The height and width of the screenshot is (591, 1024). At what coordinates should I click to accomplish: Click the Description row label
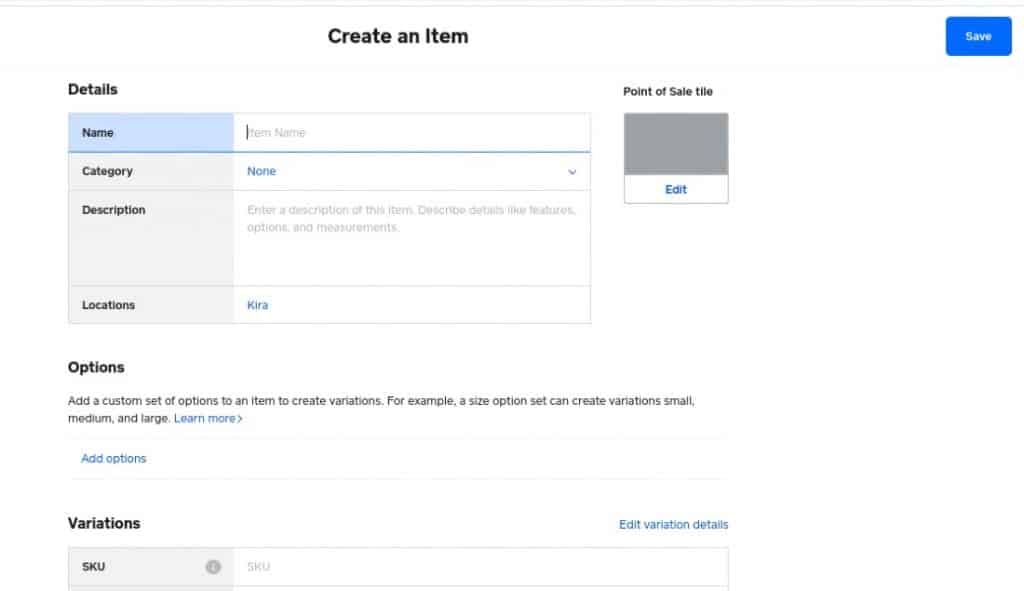(113, 210)
